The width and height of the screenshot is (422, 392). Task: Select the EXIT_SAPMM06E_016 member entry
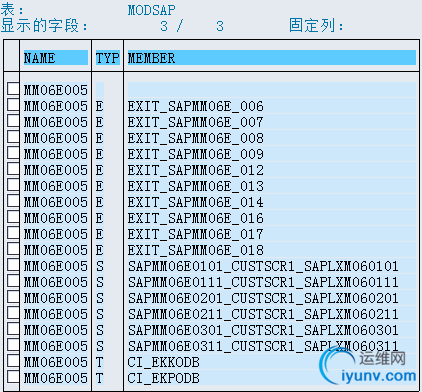click(x=272, y=218)
